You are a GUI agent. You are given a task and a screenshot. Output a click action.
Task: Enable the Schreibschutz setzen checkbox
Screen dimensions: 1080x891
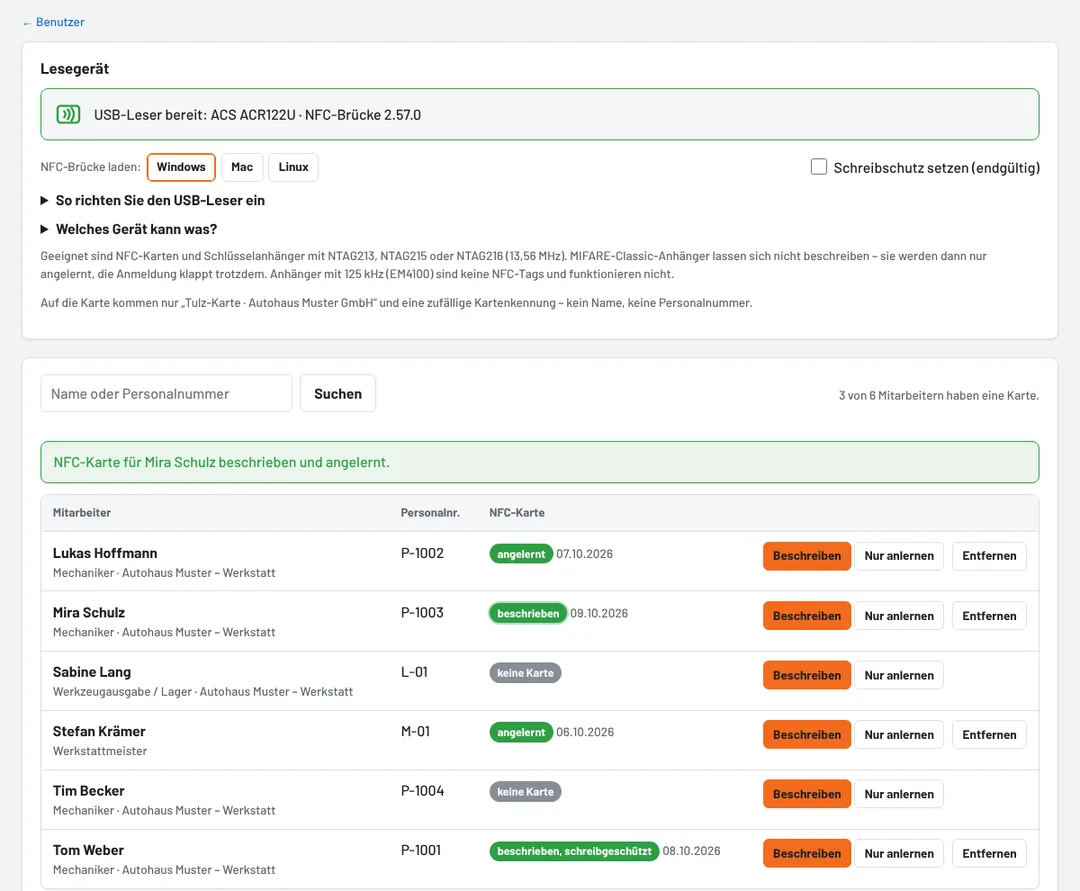[x=819, y=167]
